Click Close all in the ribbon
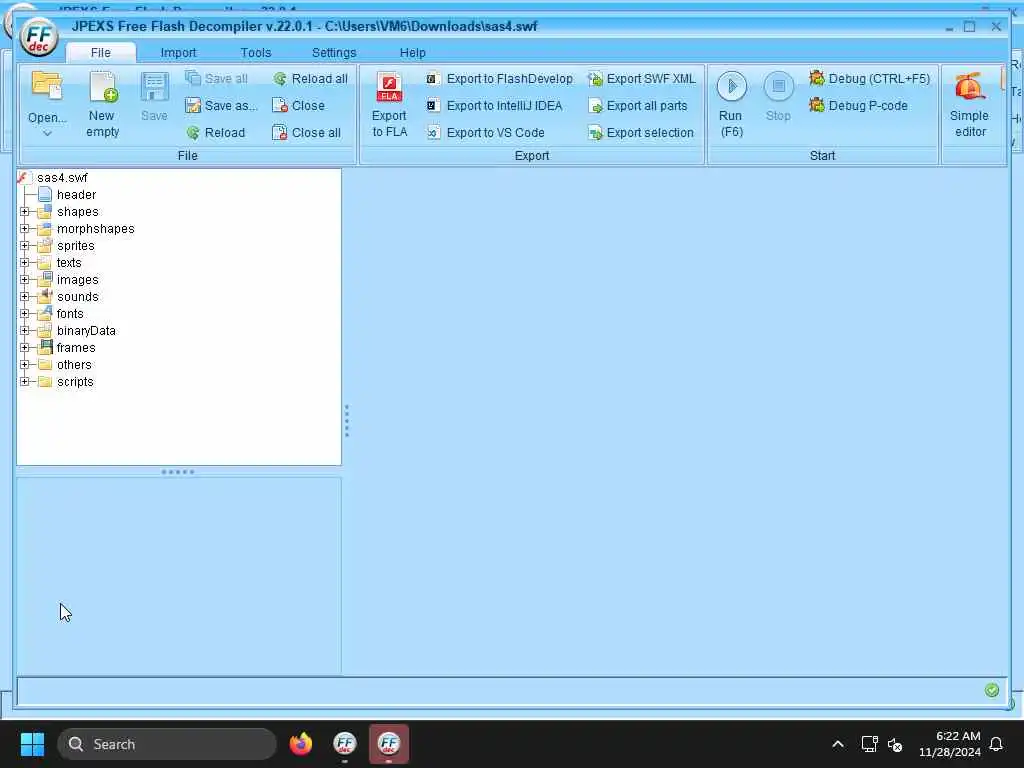The height and width of the screenshot is (768, 1024). pos(306,133)
